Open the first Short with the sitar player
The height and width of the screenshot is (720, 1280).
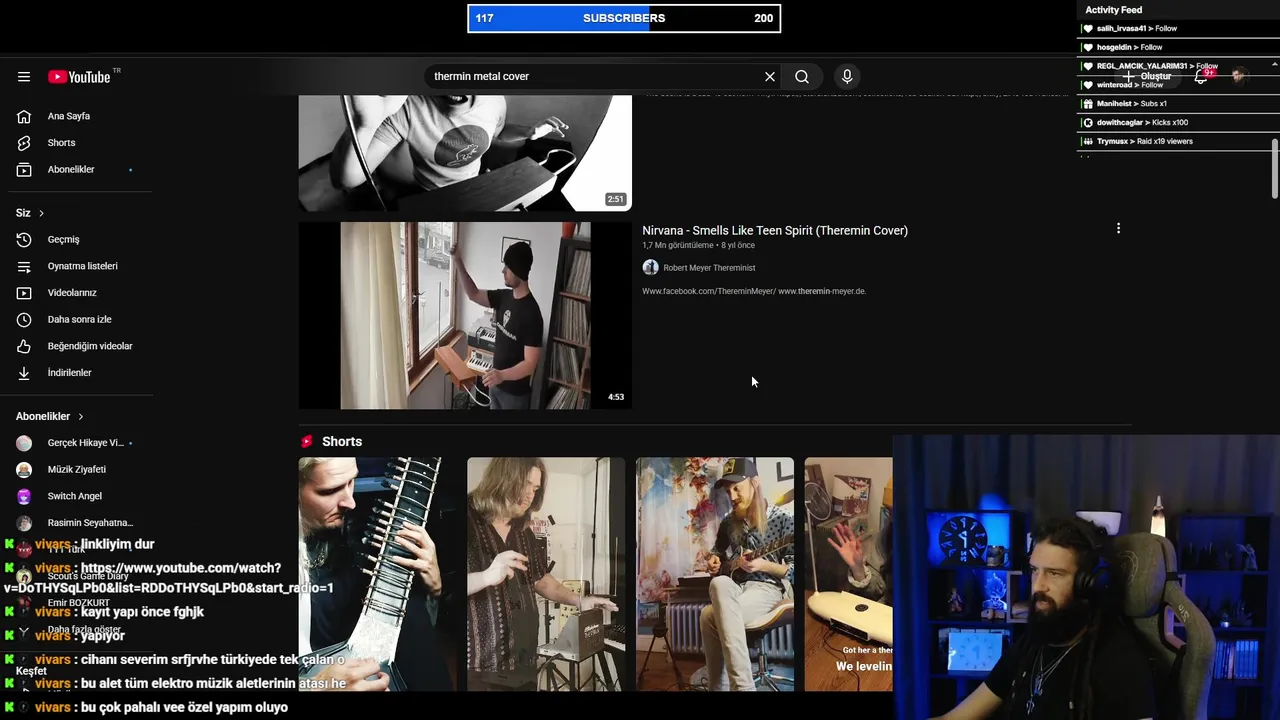377,574
